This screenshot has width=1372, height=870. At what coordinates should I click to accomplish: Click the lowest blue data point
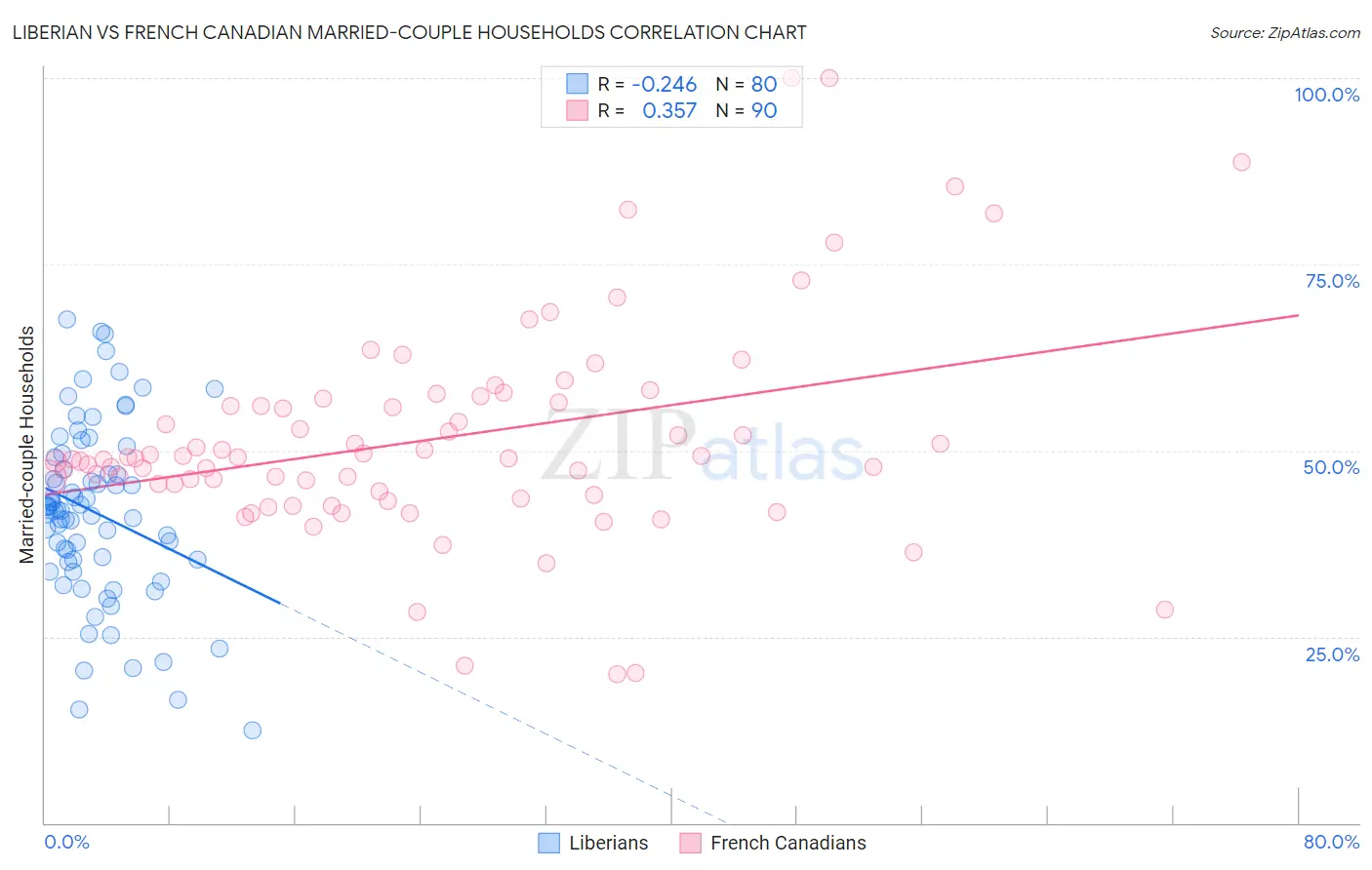pos(253,731)
